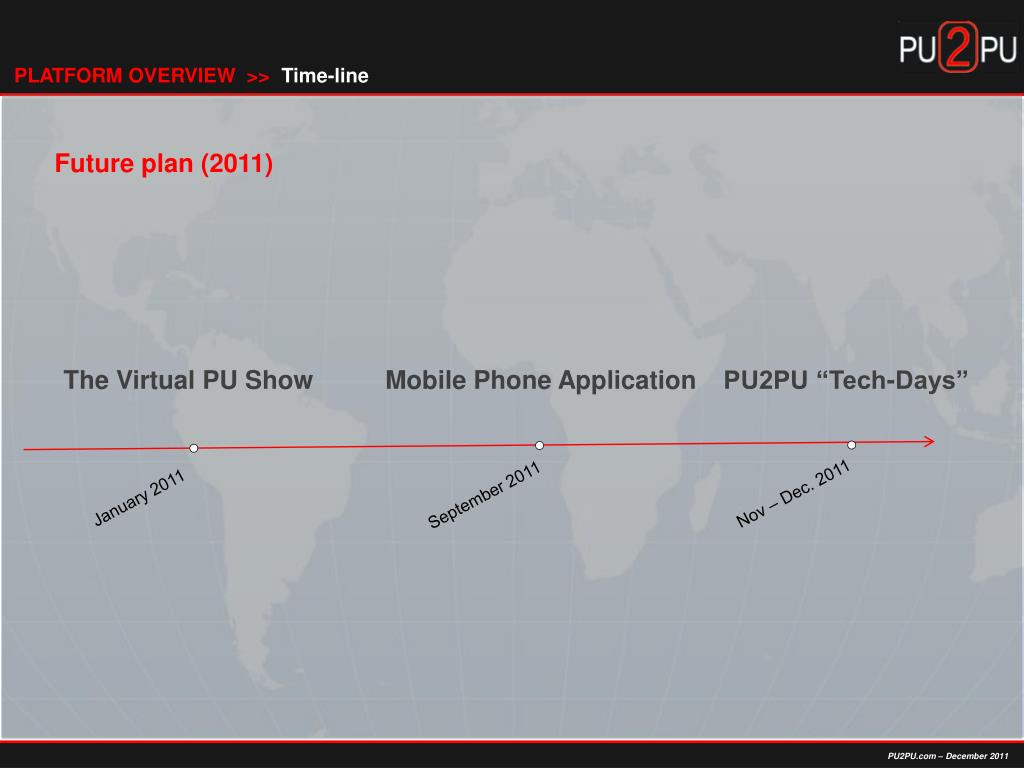
Task: Click the red >> separator arrows
Action: point(258,78)
